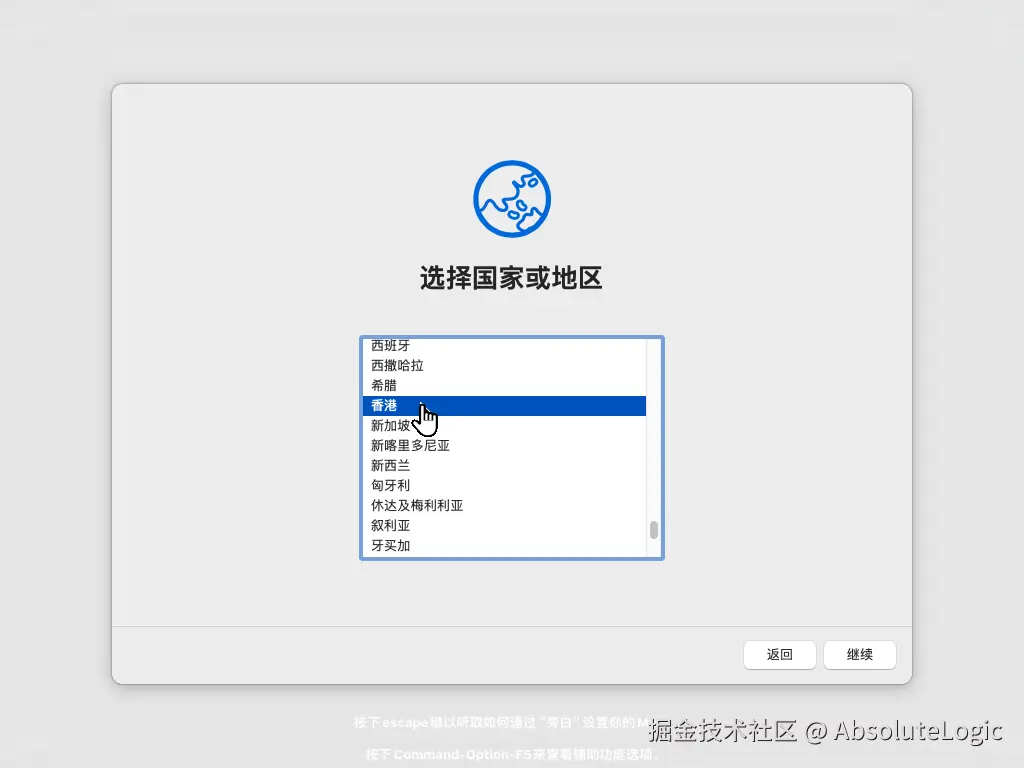Pick 牙买加 from the region list
The image size is (1024, 768).
pos(504,545)
